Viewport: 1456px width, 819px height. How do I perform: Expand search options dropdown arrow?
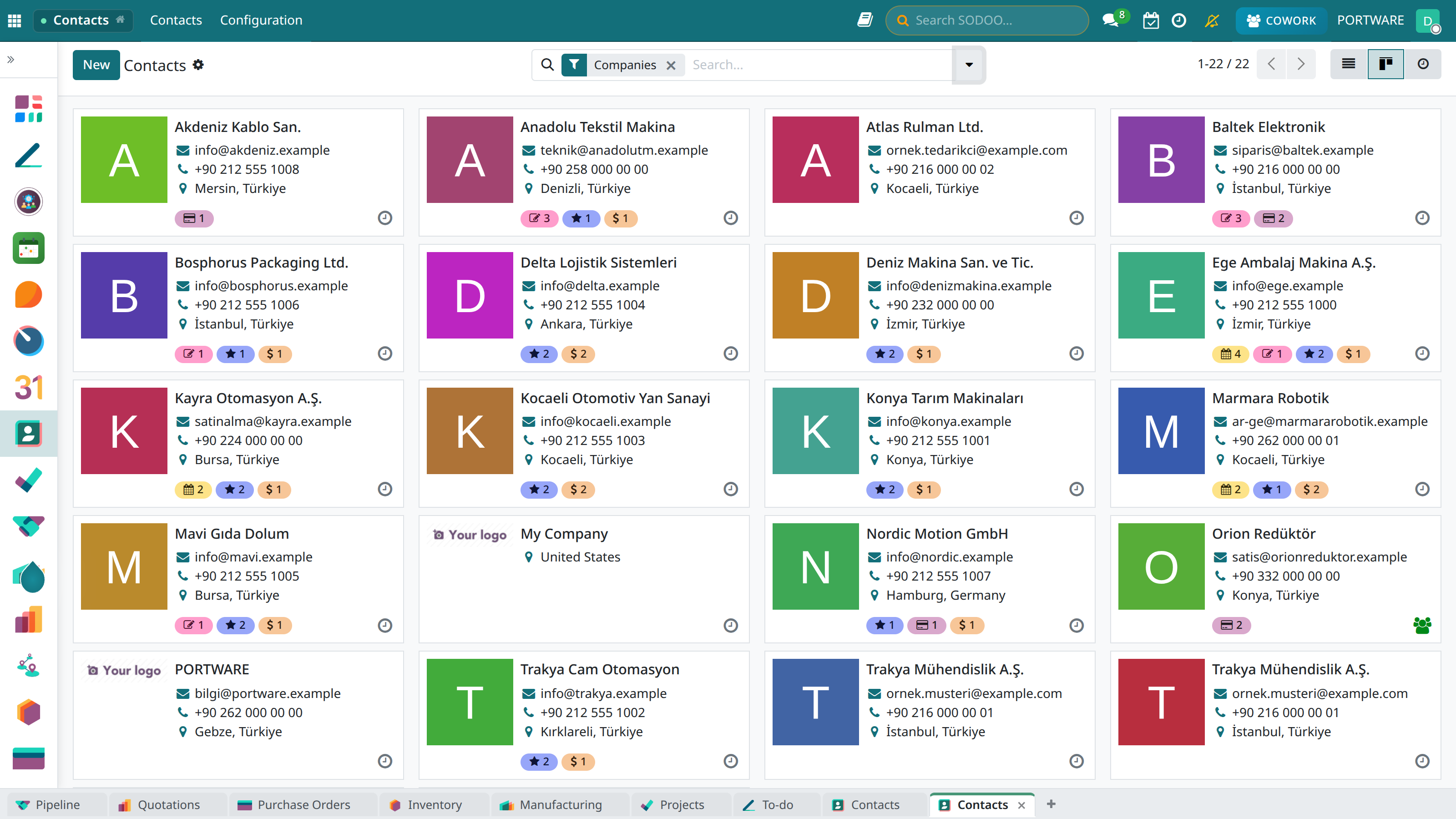tap(969, 65)
